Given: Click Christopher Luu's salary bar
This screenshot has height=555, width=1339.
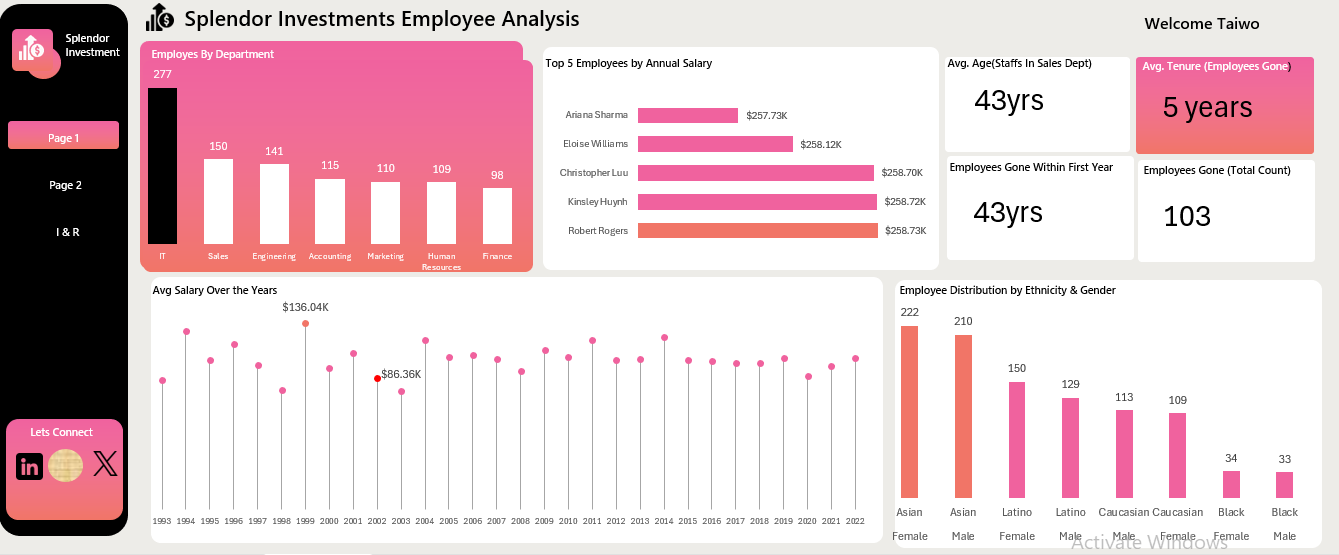Looking at the screenshot, I should coord(756,173).
